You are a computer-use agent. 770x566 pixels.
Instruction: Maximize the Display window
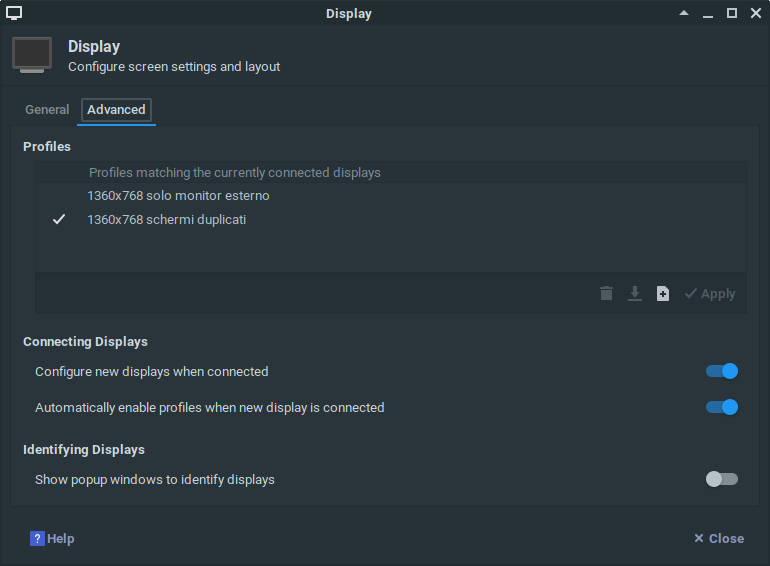pyautogui.click(x=731, y=13)
